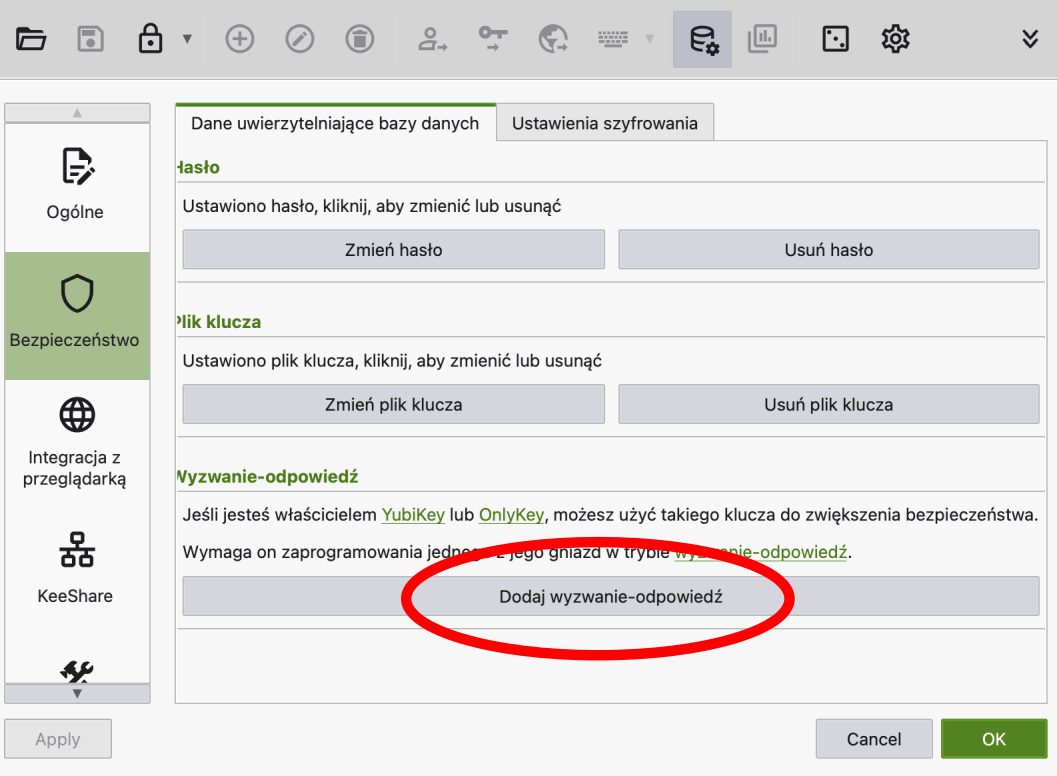
Task: Select the Ogólne sidebar section
Action: (76, 185)
